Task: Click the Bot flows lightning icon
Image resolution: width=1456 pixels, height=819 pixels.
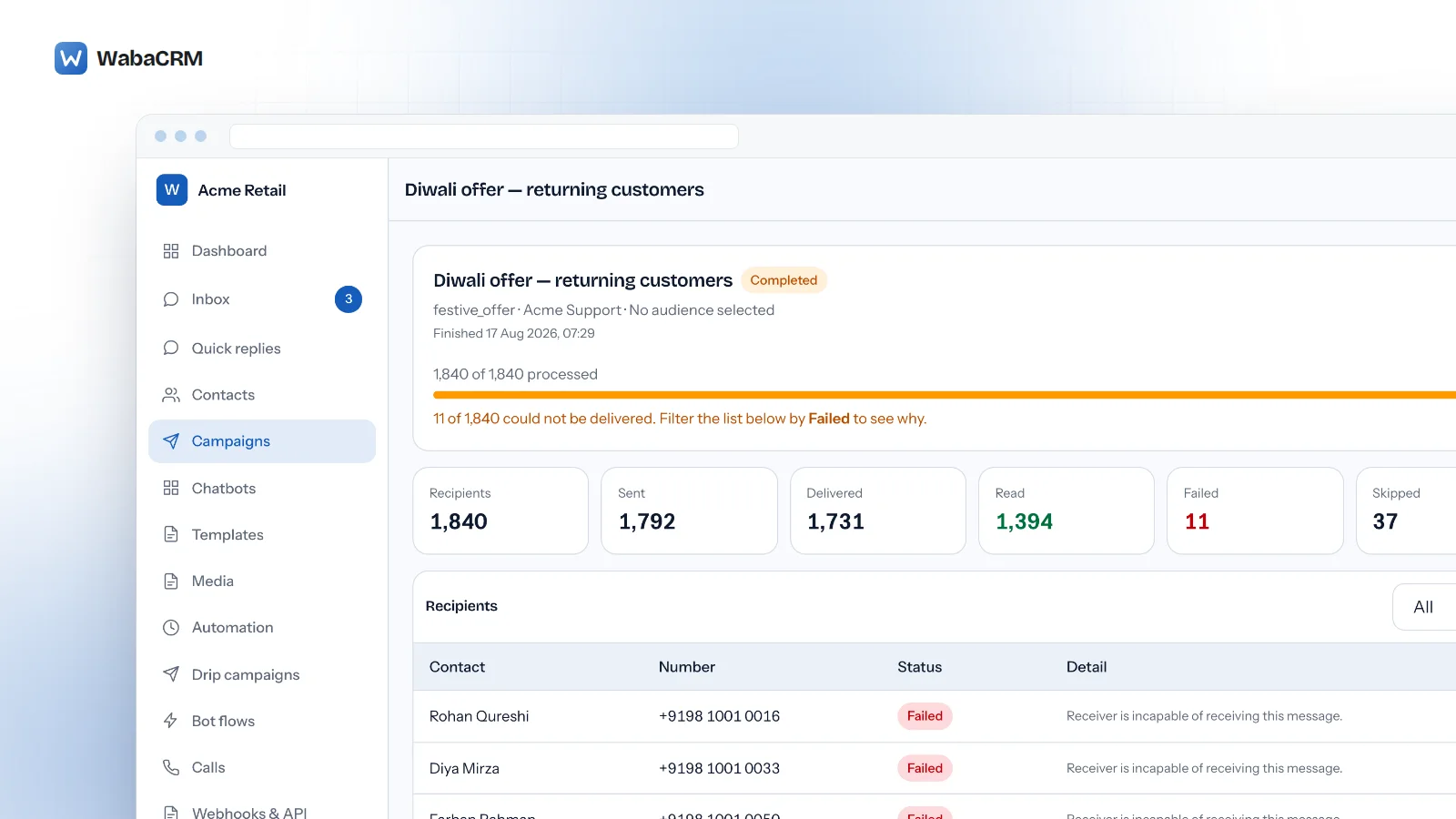Action: (171, 721)
